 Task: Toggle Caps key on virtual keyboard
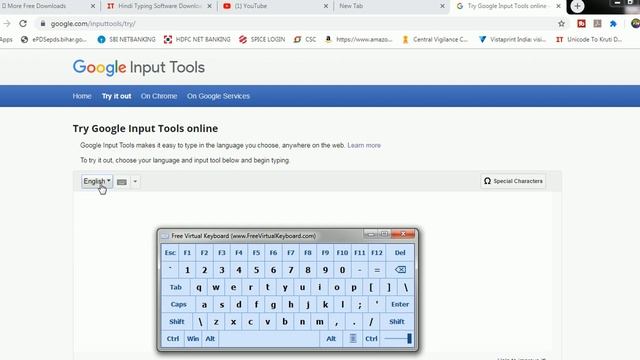pos(178,304)
